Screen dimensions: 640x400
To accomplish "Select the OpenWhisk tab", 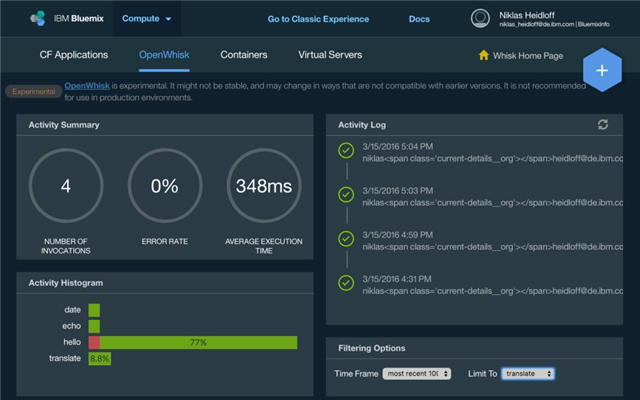I will tap(164, 55).
